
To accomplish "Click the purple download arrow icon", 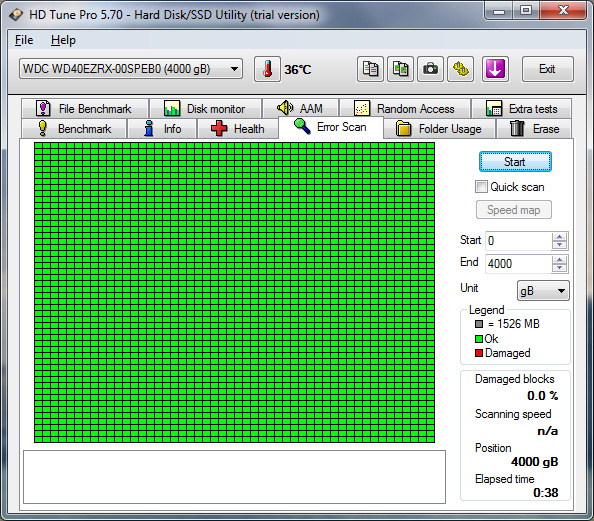I will 495,69.
